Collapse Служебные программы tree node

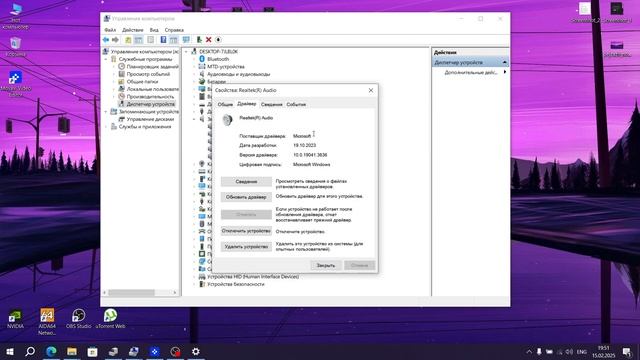tap(106, 59)
